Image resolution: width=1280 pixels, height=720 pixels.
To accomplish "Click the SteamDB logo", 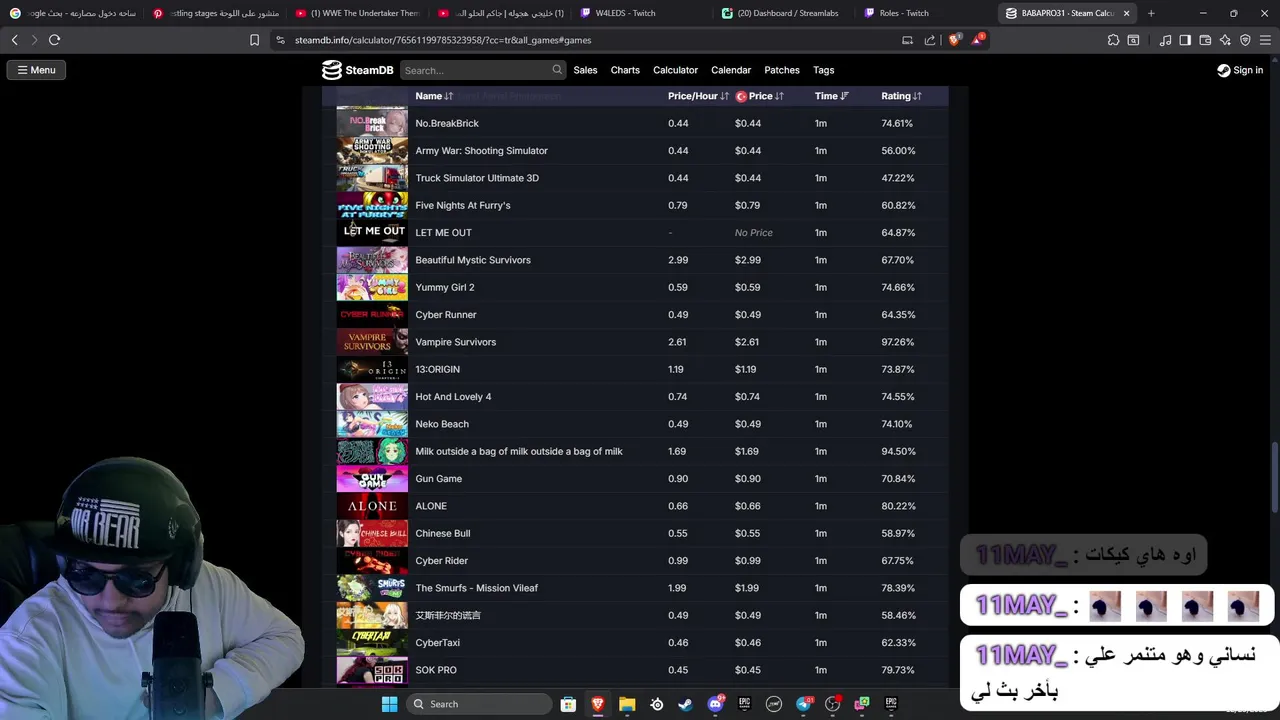I will (x=358, y=70).
